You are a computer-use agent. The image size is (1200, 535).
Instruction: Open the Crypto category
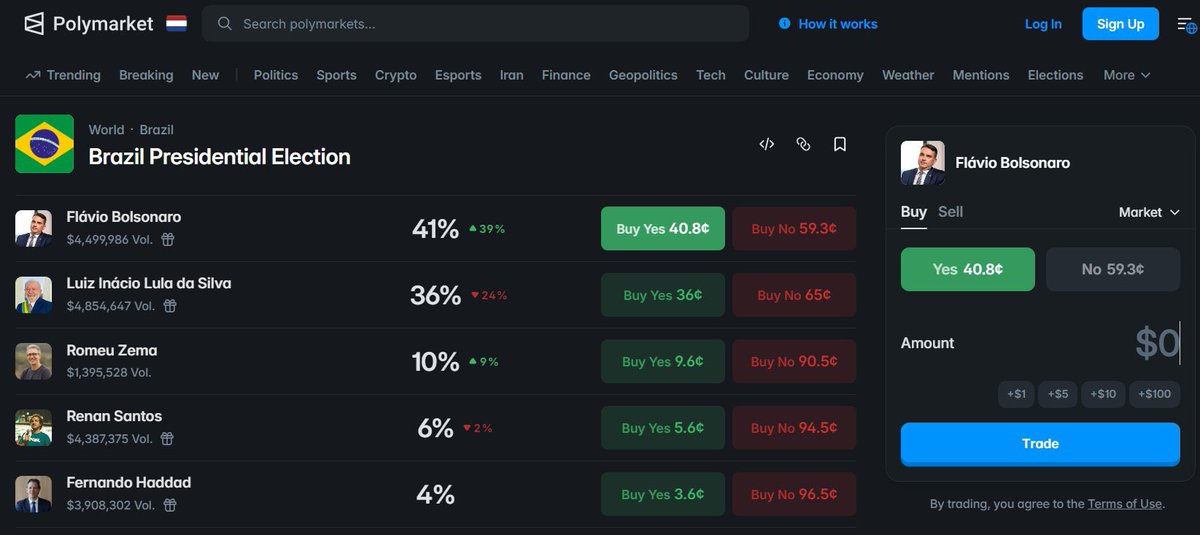point(396,75)
